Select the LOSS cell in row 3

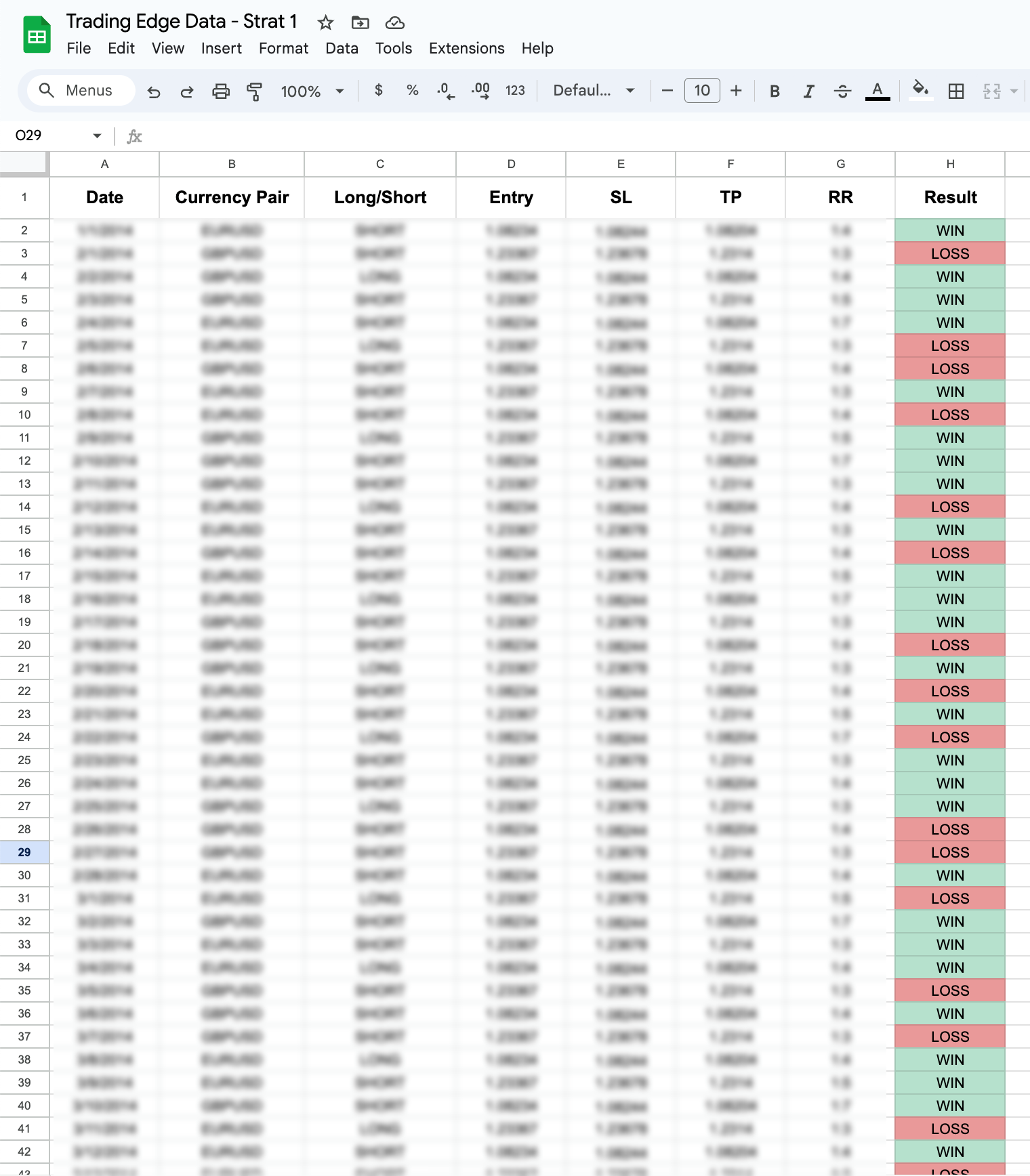click(950, 253)
